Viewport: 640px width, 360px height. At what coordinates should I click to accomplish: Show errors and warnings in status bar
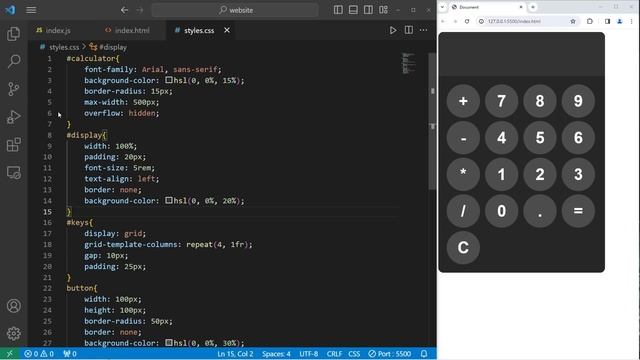(x=39, y=354)
